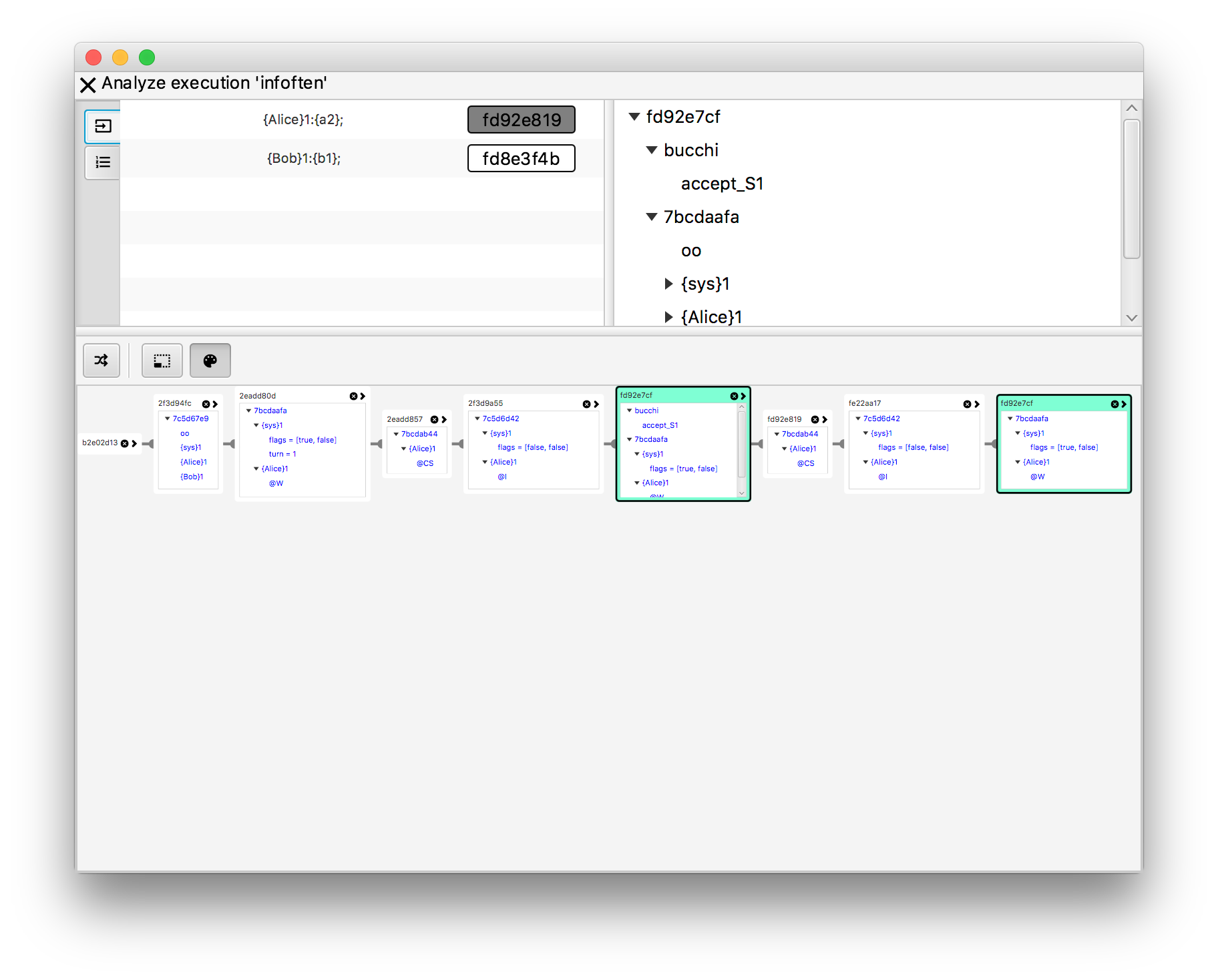Click the fd8e3f4b transition button

pos(521,159)
